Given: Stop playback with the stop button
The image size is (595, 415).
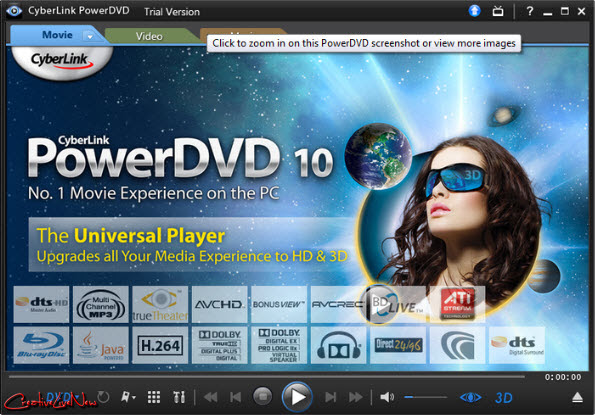Looking at the screenshot, I should (x=263, y=396).
